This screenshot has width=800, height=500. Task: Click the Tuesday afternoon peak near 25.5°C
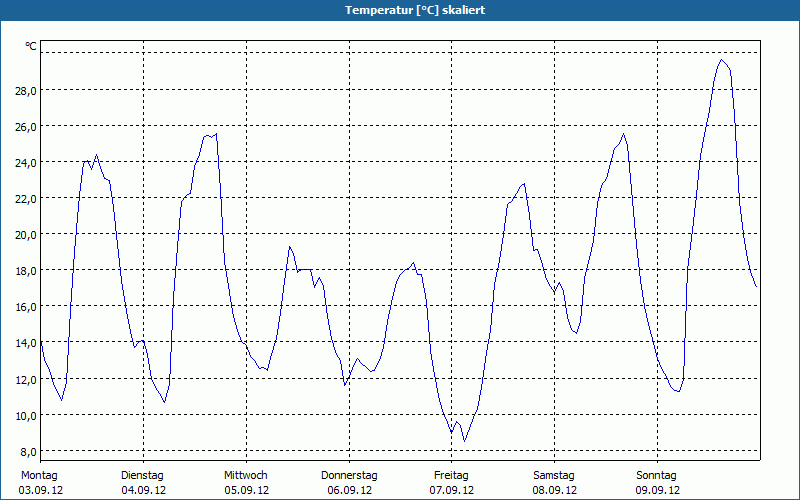(217, 134)
